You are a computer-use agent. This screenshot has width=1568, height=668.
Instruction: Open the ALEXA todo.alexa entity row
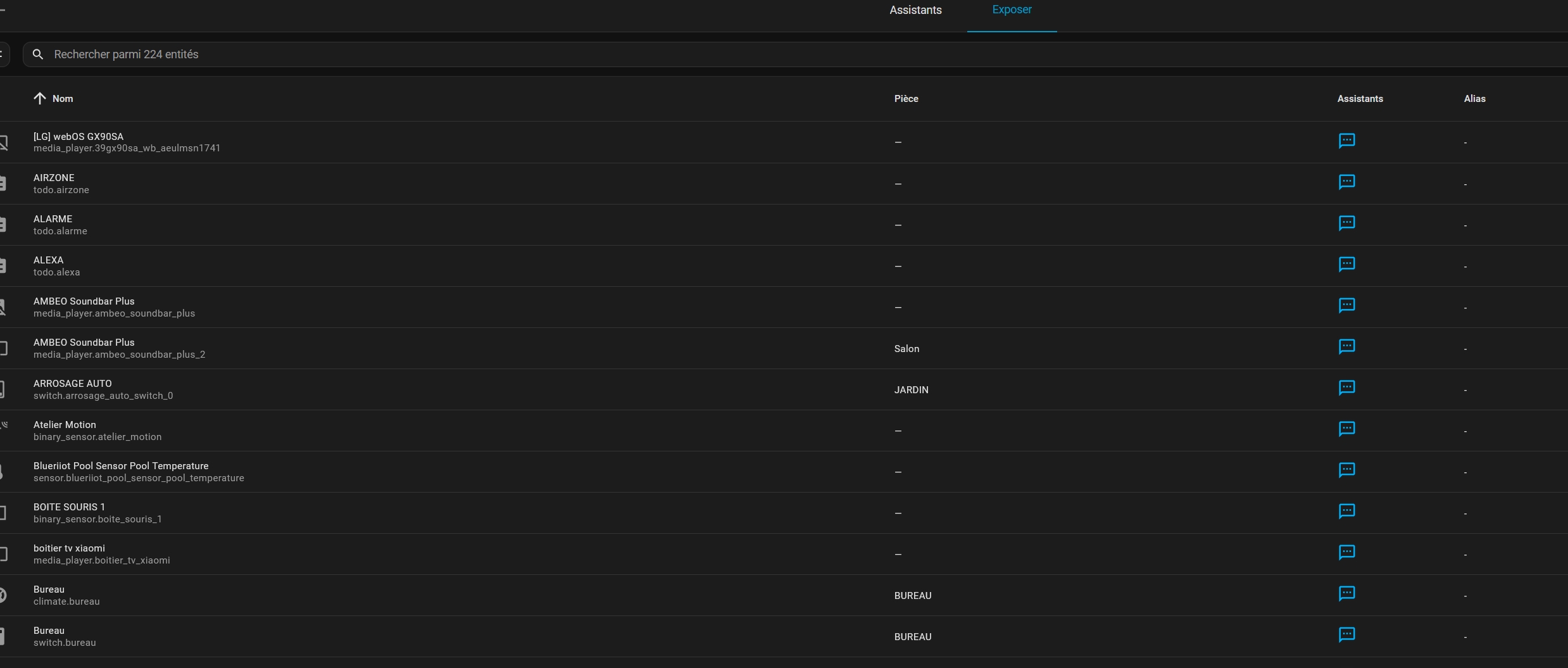tap(784, 266)
